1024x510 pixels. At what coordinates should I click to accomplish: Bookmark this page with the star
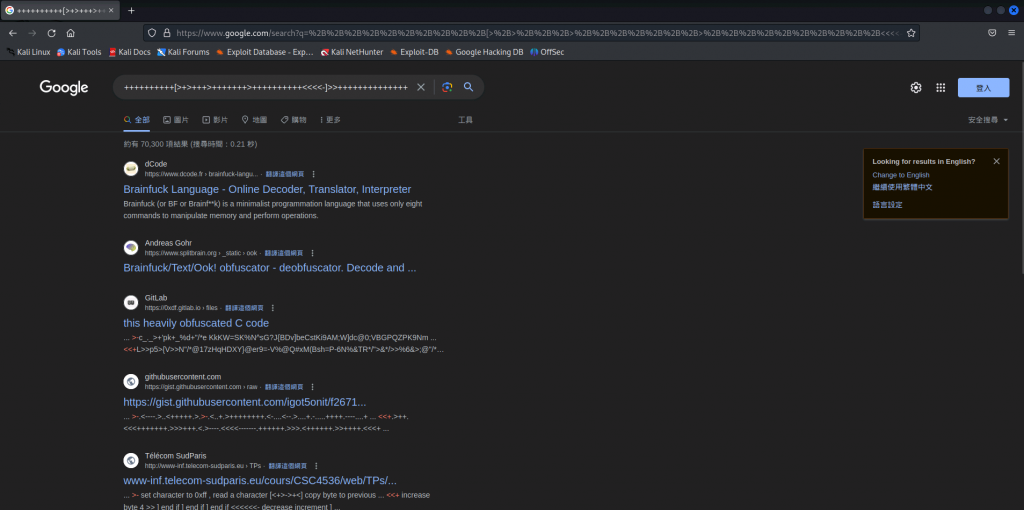click(x=911, y=33)
